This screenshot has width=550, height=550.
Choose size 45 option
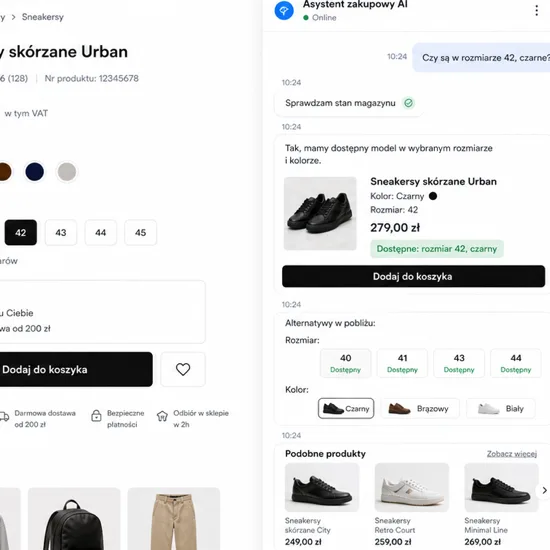pyautogui.click(x=141, y=233)
